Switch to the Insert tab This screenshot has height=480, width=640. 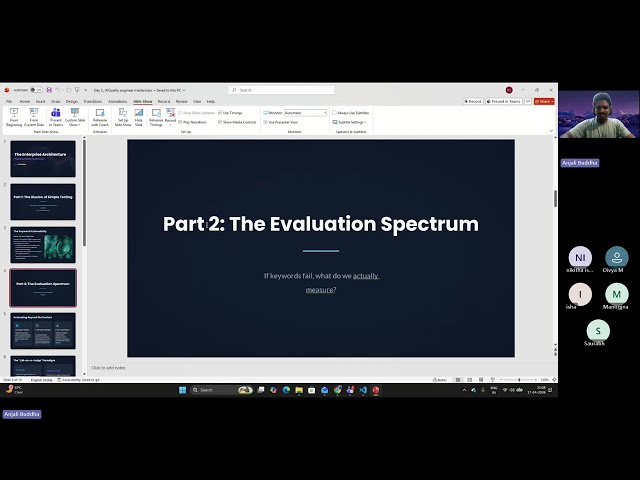pos(40,101)
